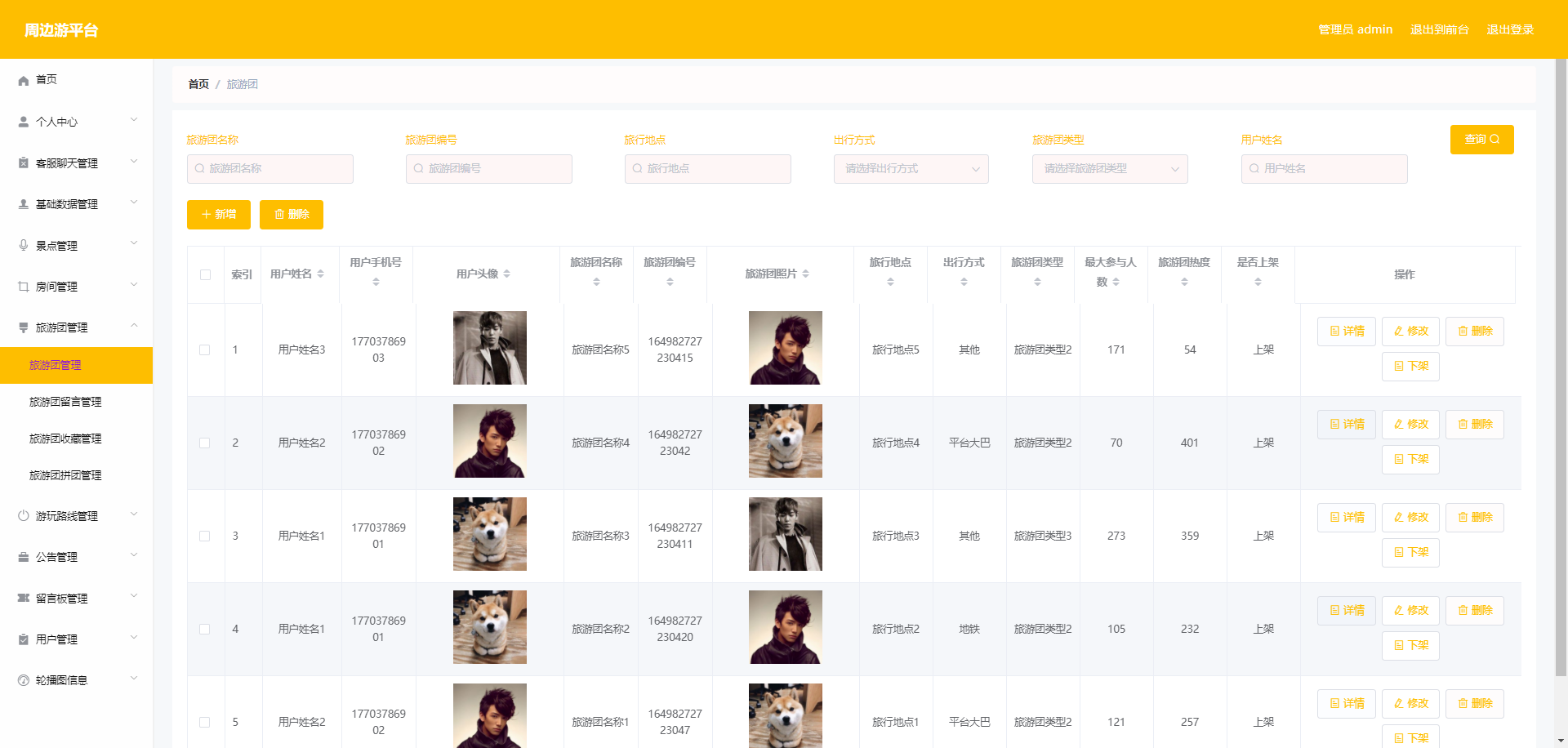Sort by 旅游团热度 column arrows
Viewport: 1568px width, 748px height.
click(x=1185, y=282)
